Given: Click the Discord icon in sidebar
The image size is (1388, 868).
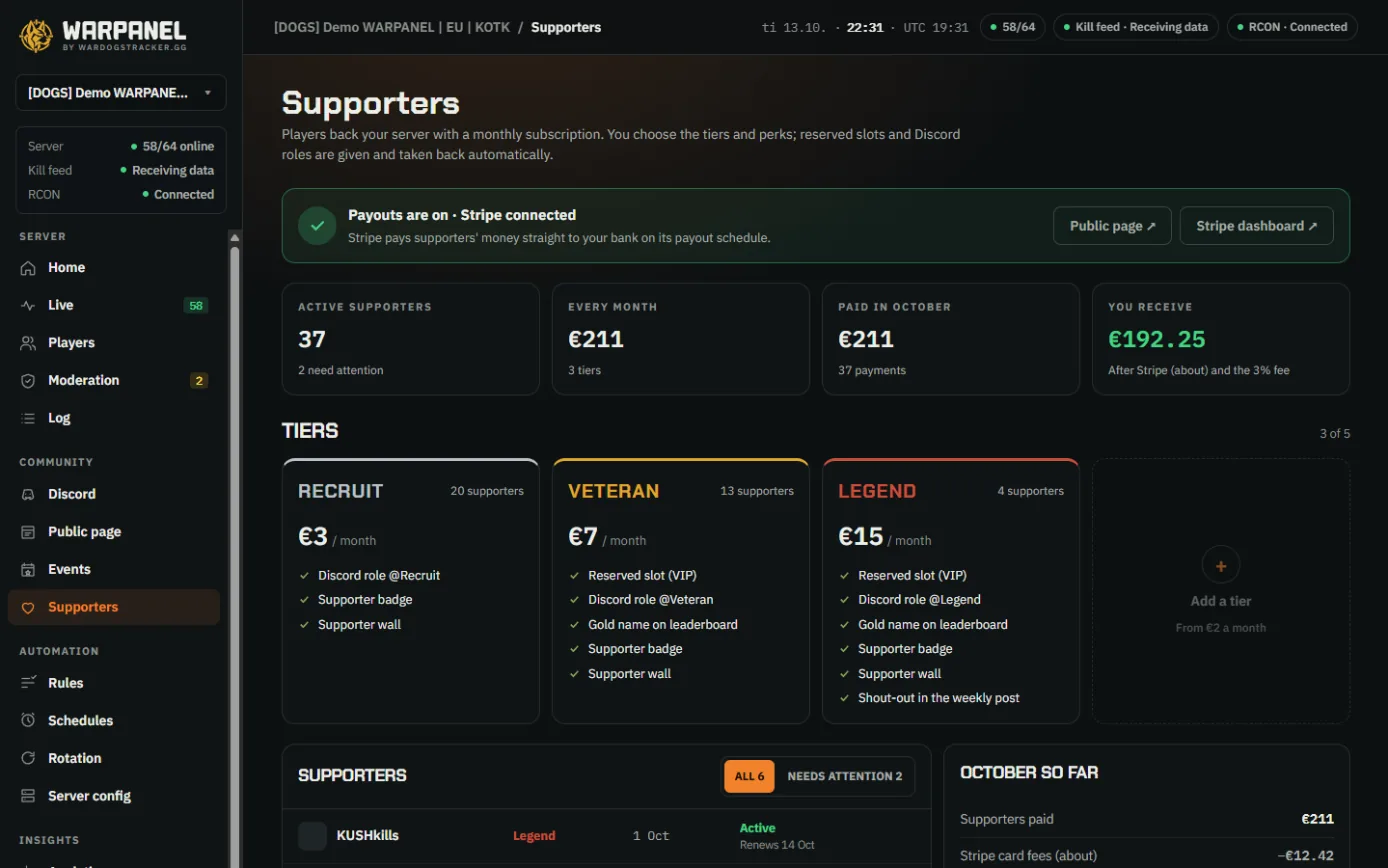Looking at the screenshot, I should pos(28,494).
